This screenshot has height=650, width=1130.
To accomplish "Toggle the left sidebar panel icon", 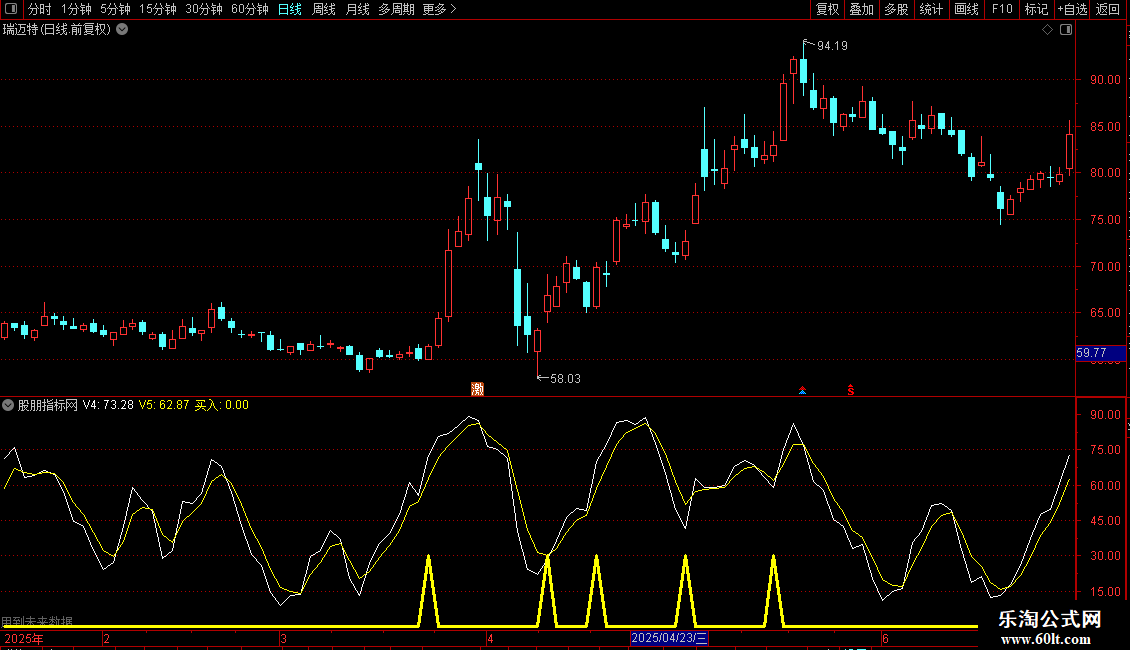I will pyautogui.click(x=11, y=9).
